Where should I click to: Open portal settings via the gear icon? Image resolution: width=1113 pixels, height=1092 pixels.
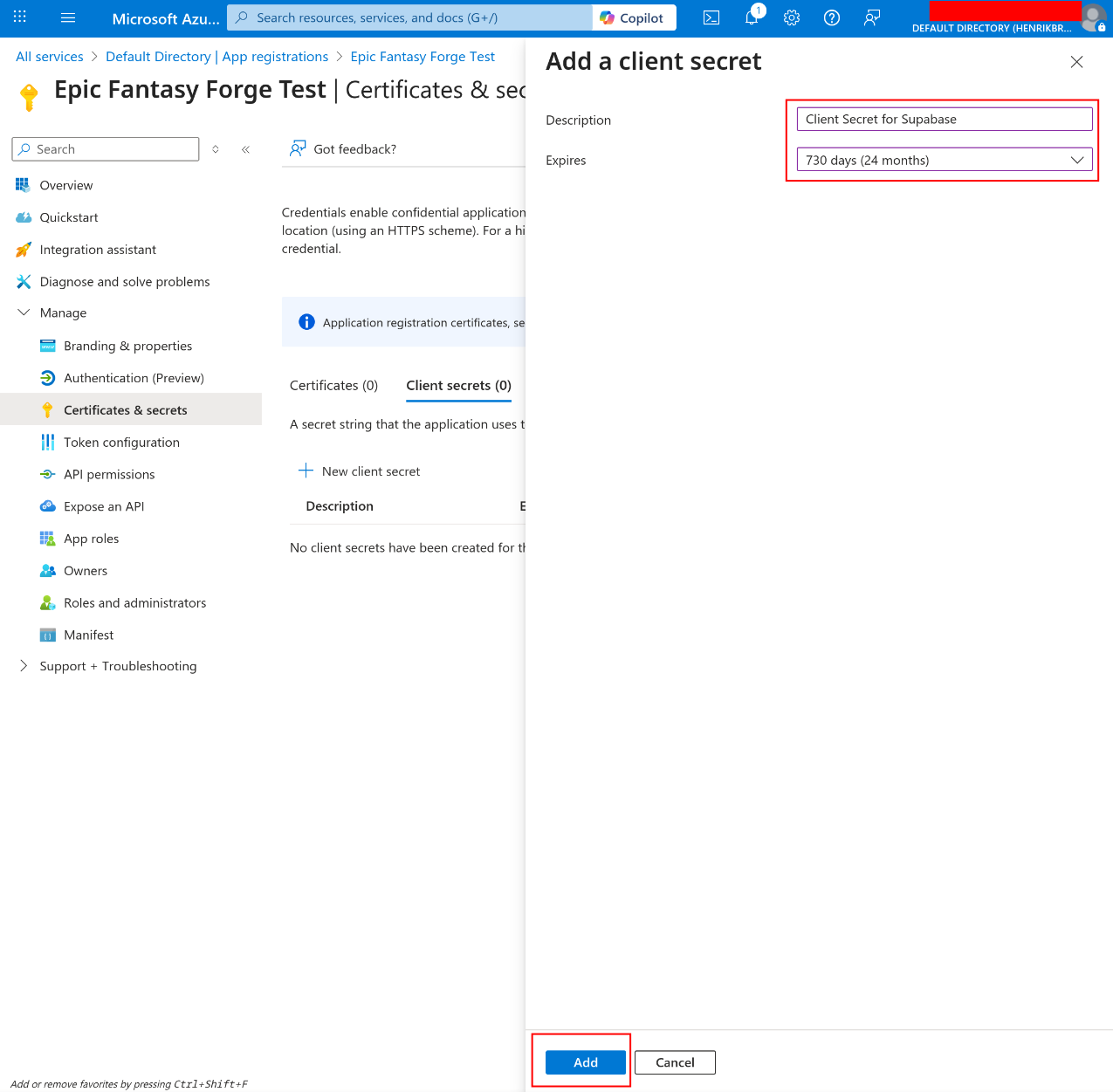coord(791,17)
